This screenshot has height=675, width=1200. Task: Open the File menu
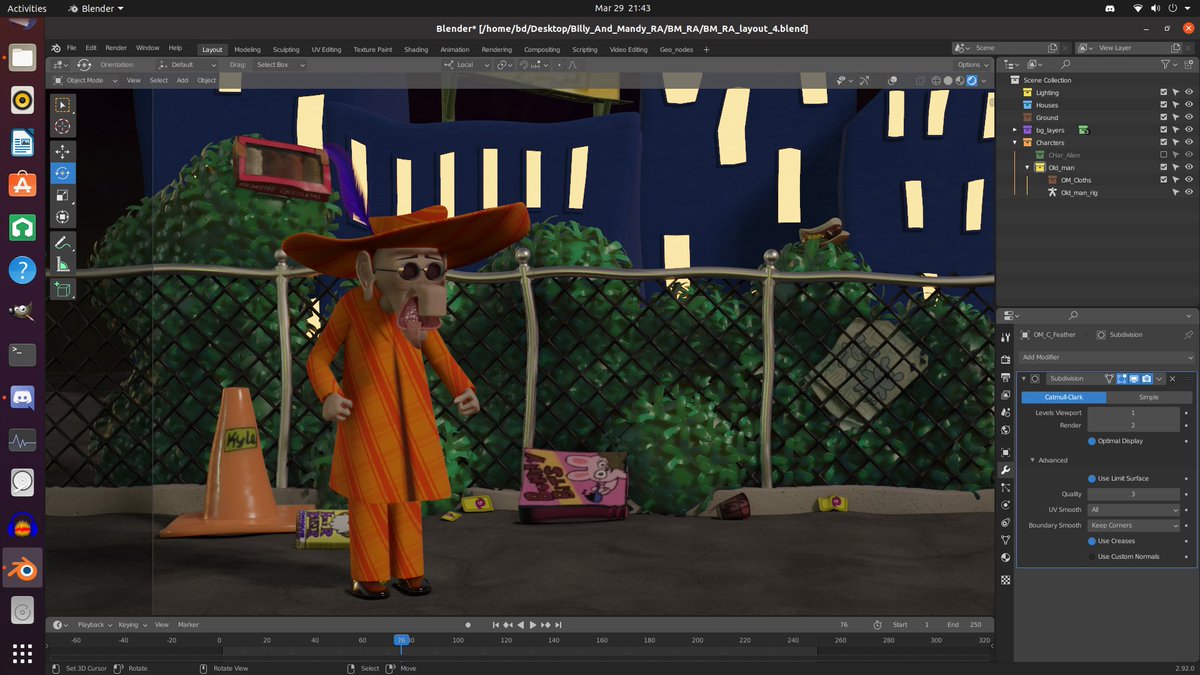pyautogui.click(x=71, y=48)
